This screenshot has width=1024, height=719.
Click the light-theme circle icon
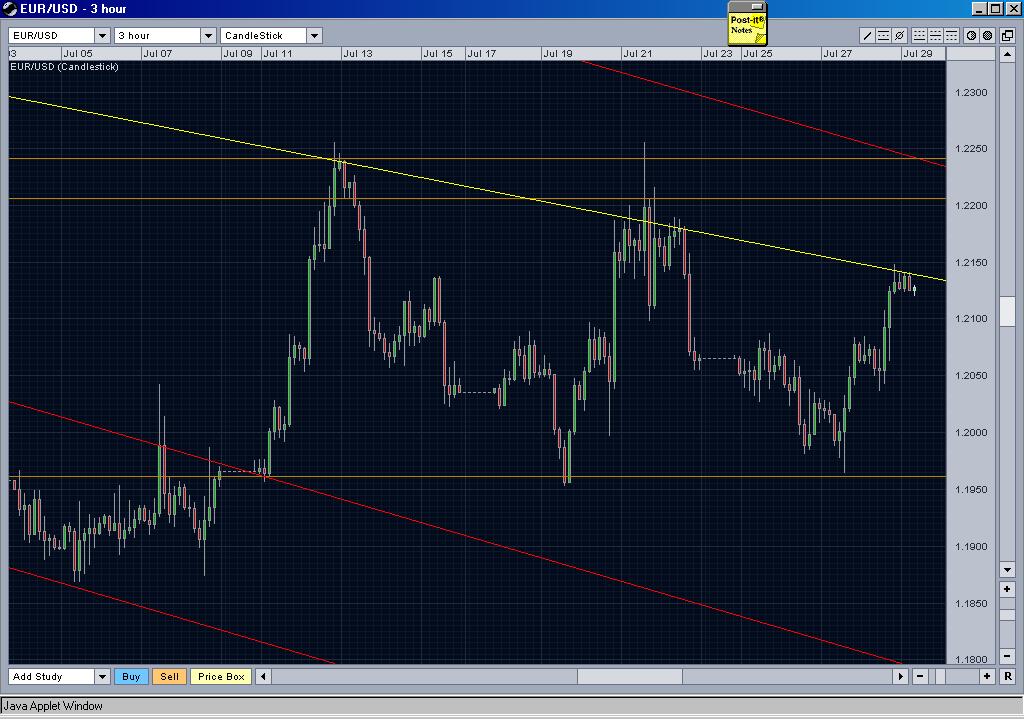pos(970,35)
